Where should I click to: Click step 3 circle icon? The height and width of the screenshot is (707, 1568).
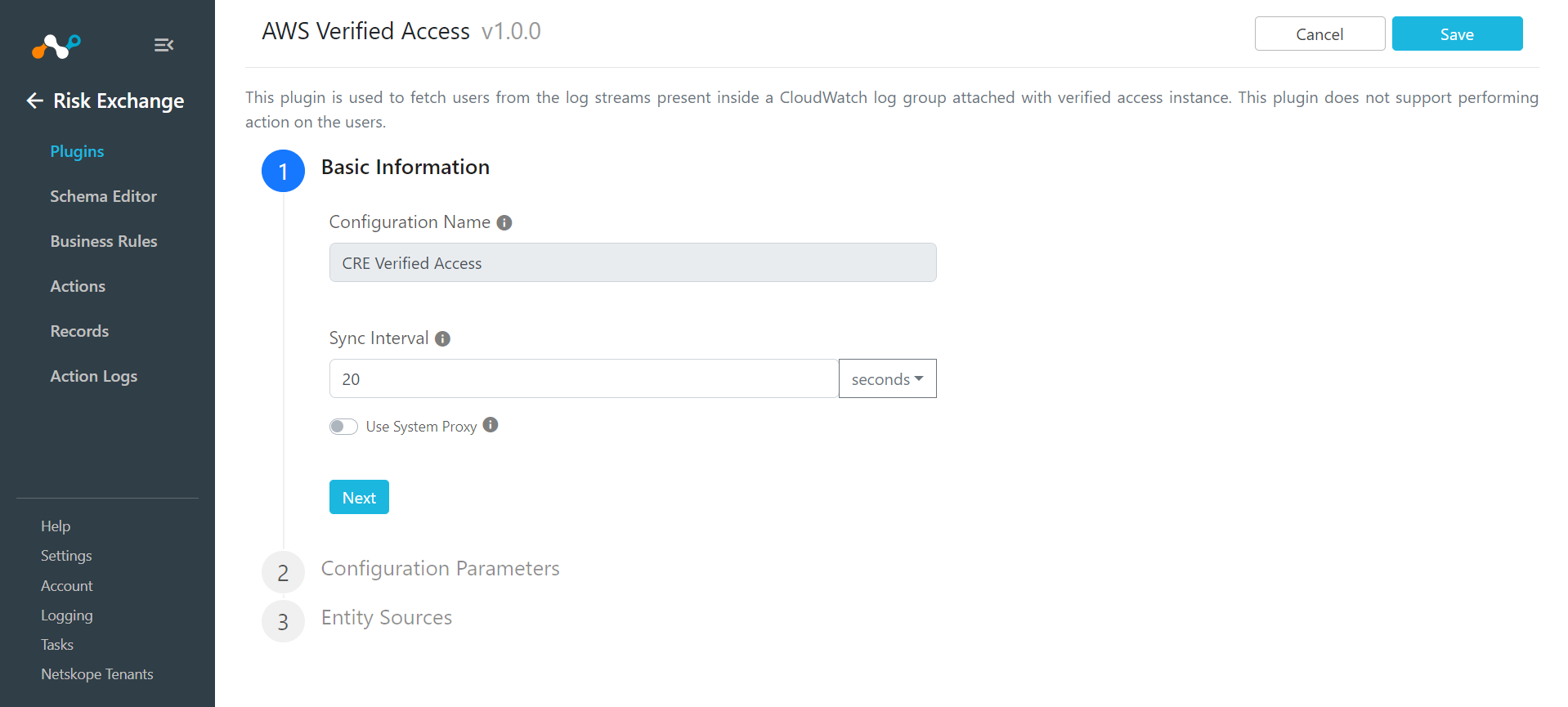tap(283, 621)
